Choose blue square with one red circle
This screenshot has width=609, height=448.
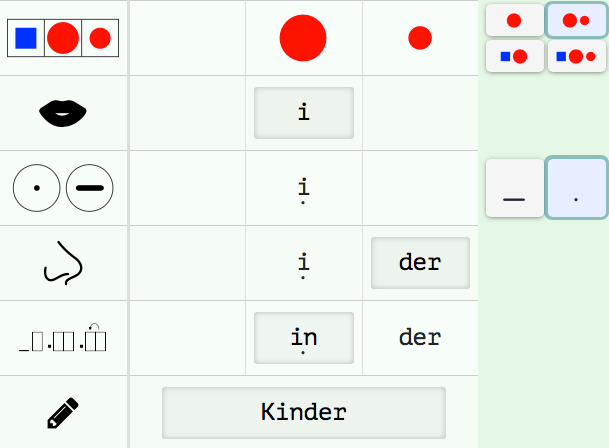(x=514, y=56)
